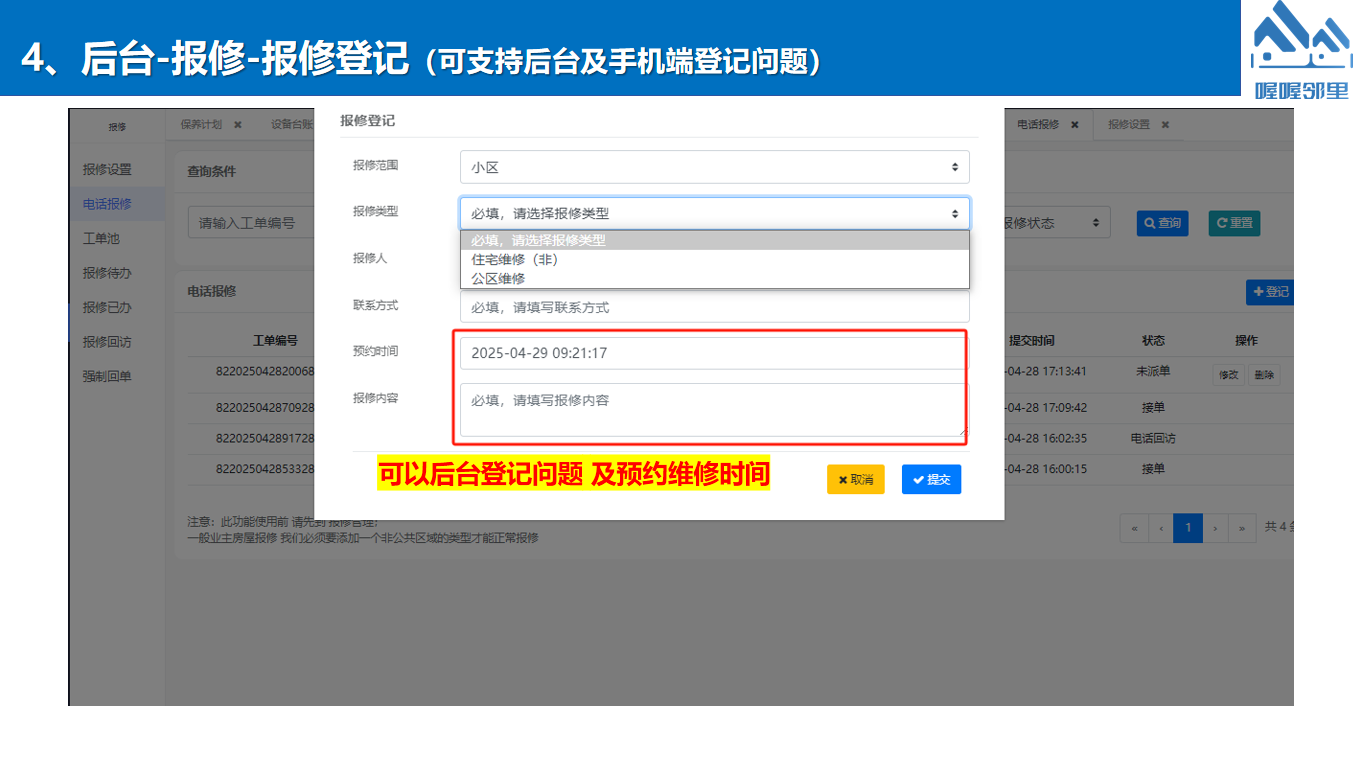Open 工单池 in the left sidebar
Viewport: 1359px width, 768px height.
[101, 238]
